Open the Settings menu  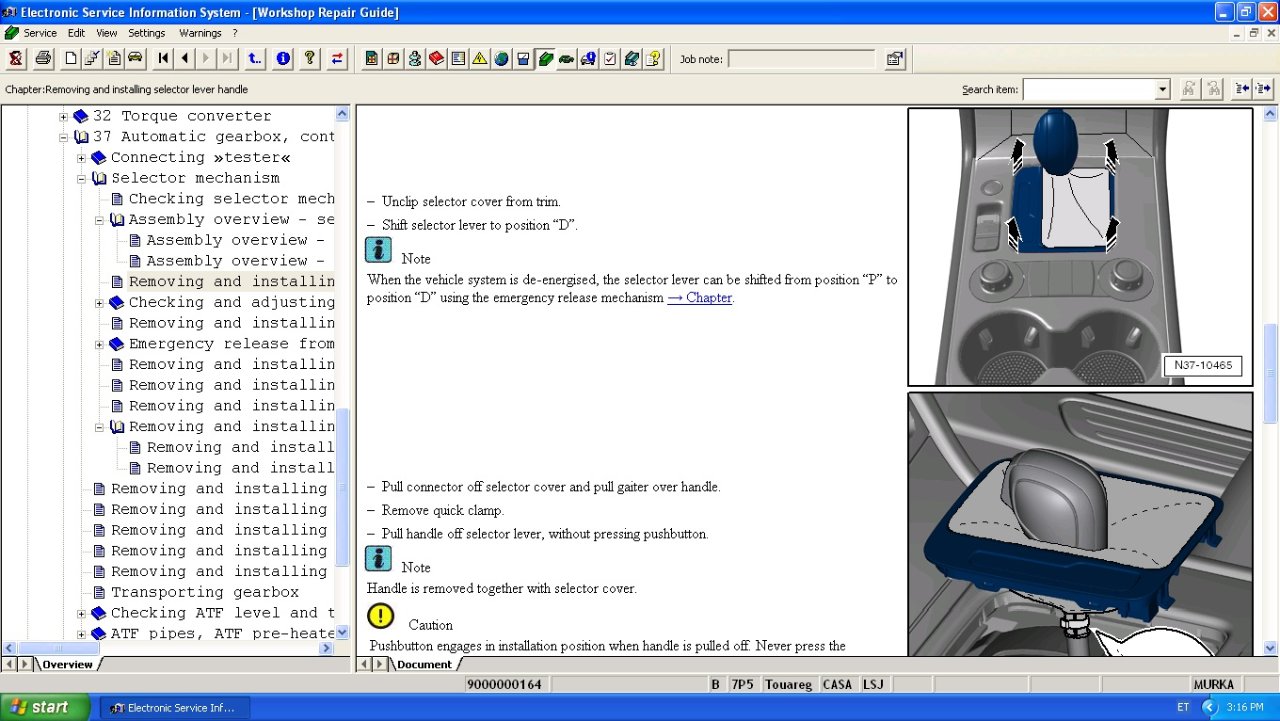[147, 33]
